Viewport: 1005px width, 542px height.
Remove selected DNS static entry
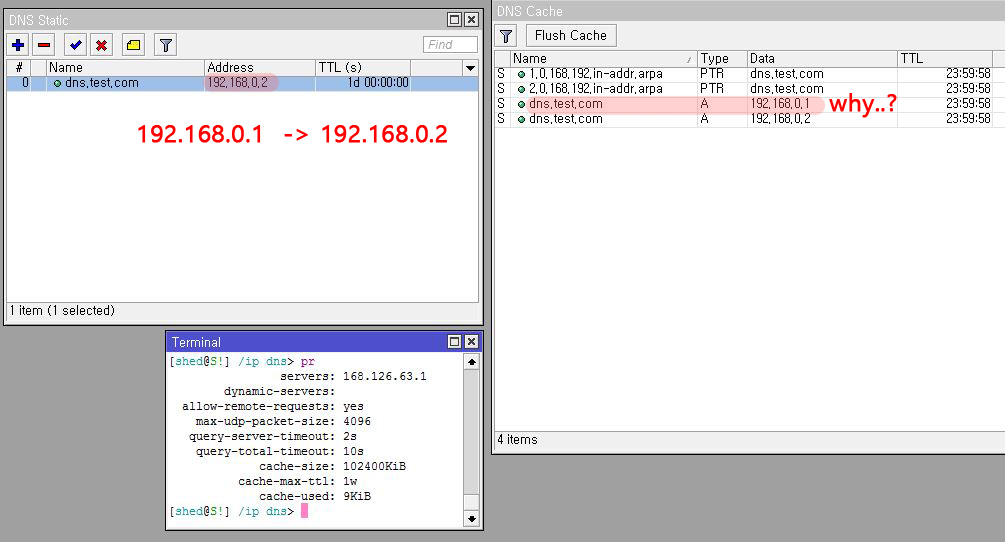[x=44, y=45]
